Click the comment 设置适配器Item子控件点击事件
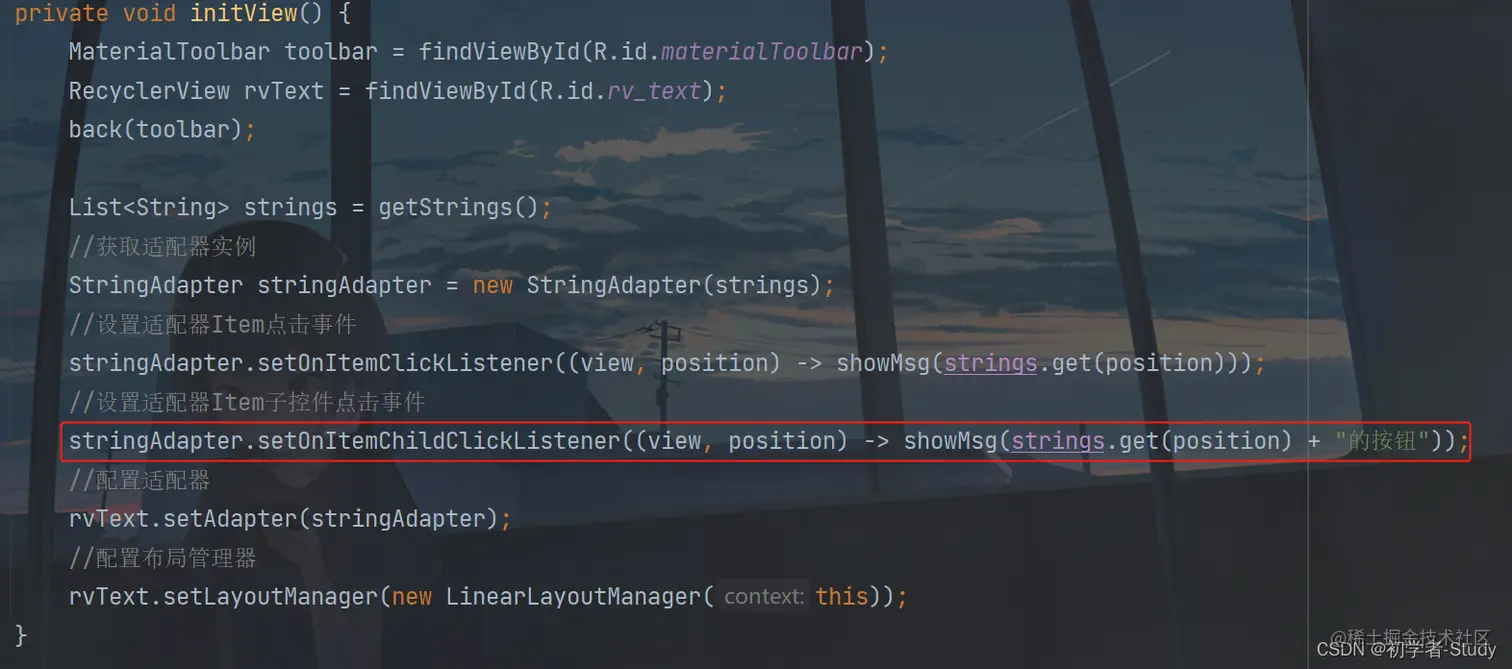The width and height of the screenshot is (1512, 669). [247, 402]
